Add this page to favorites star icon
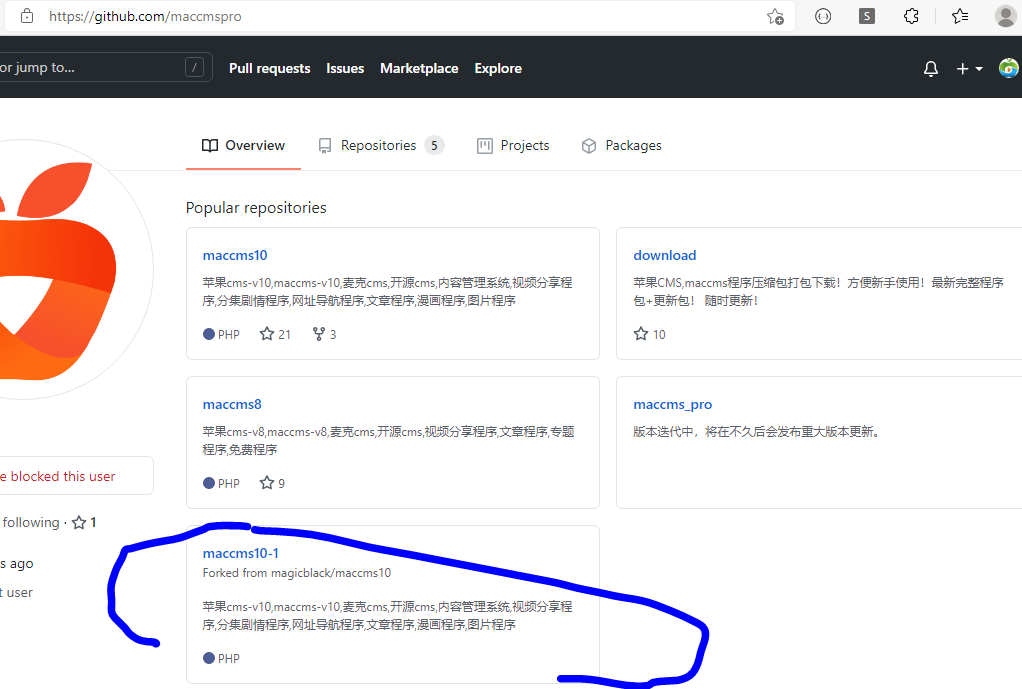The width and height of the screenshot is (1022, 689). tap(775, 16)
